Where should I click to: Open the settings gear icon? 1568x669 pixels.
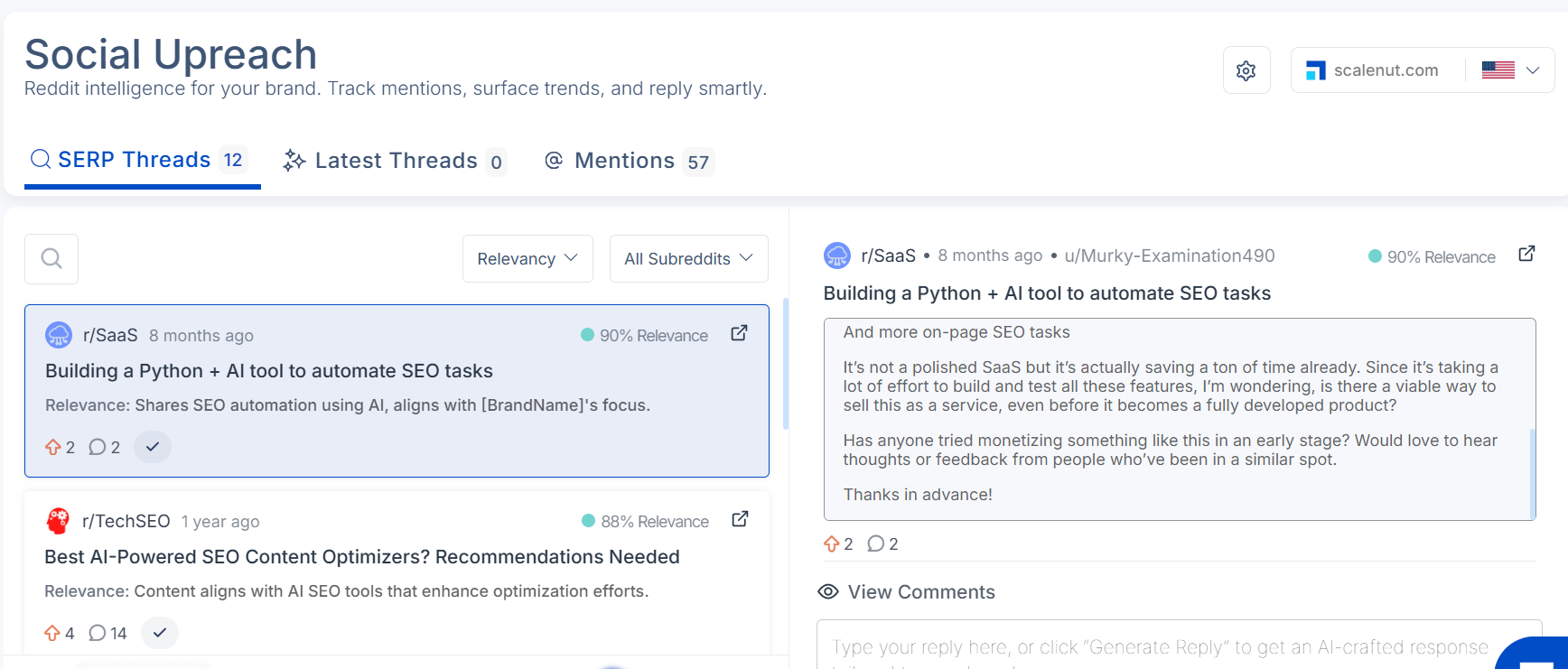(1246, 70)
